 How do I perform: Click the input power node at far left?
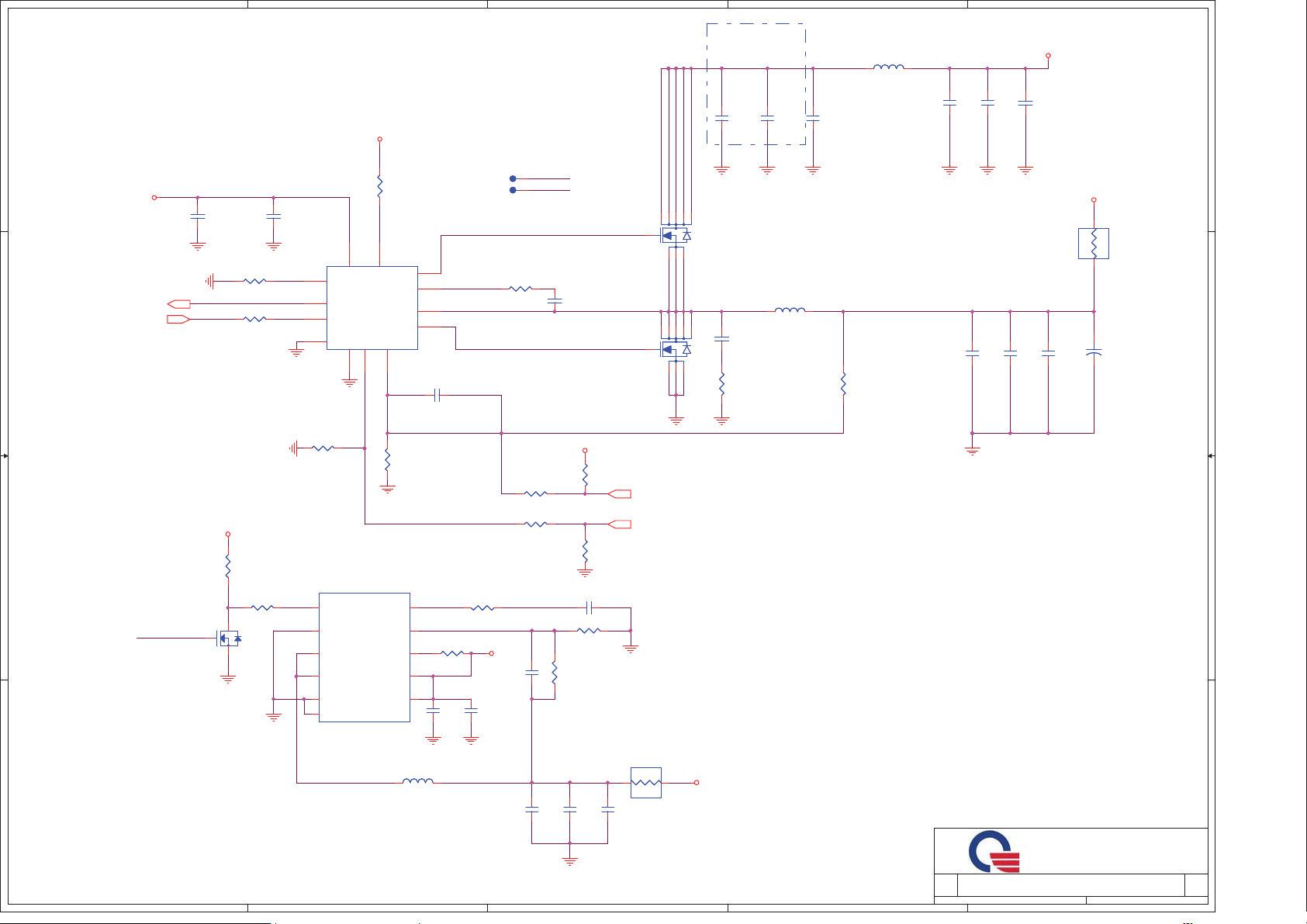pyautogui.click(x=154, y=198)
